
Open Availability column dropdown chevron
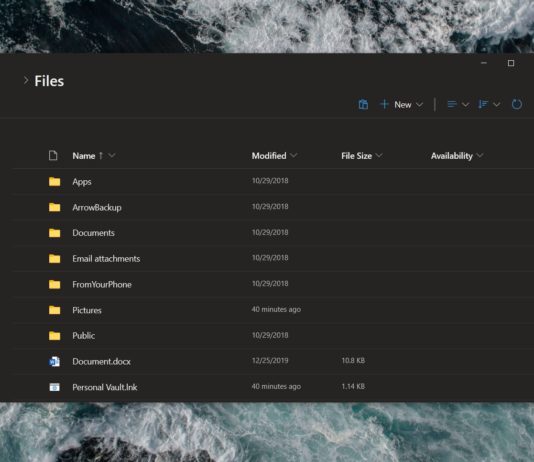pos(480,156)
